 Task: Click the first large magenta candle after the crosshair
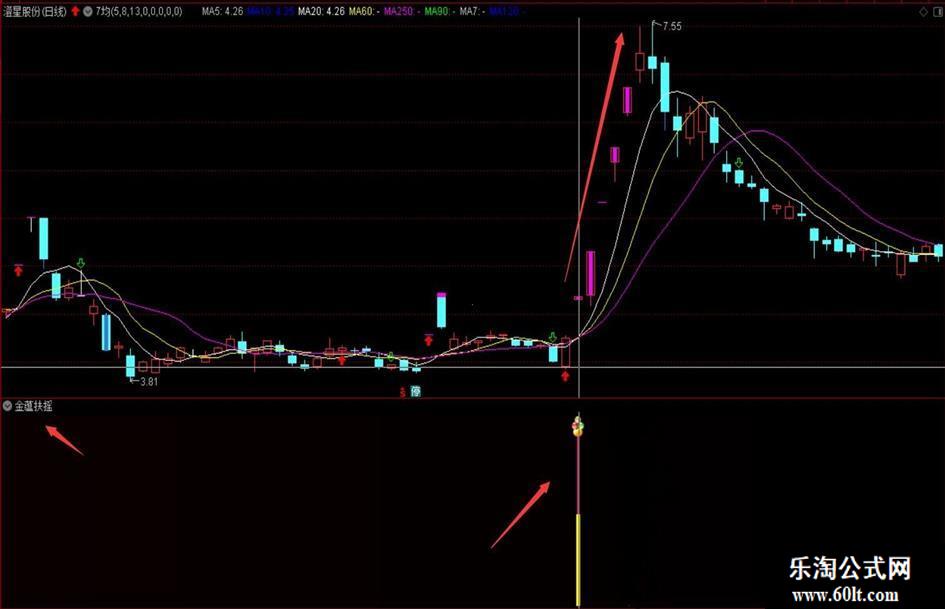[591, 273]
